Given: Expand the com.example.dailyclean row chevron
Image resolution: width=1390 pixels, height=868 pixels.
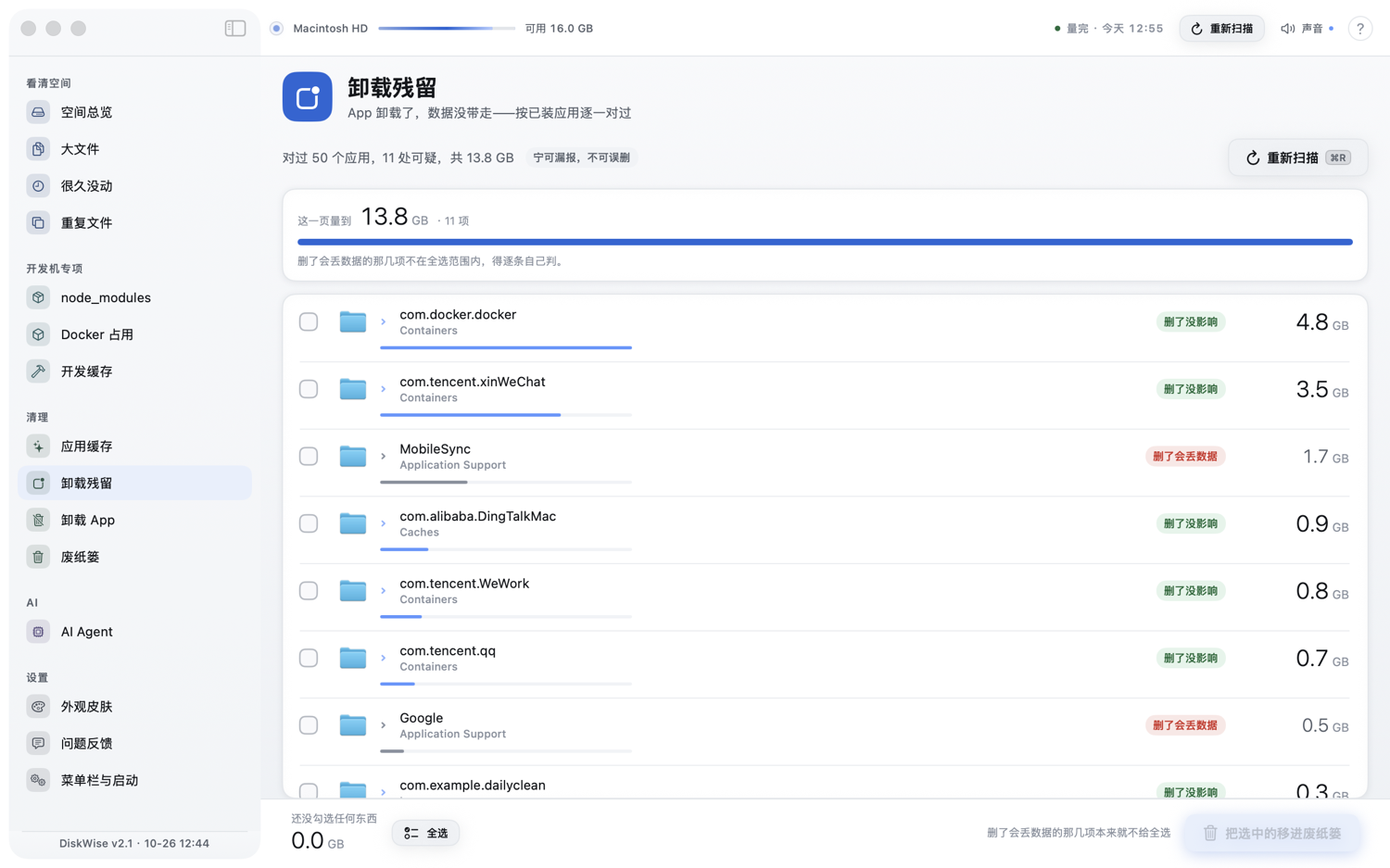Looking at the screenshot, I should coord(383,792).
